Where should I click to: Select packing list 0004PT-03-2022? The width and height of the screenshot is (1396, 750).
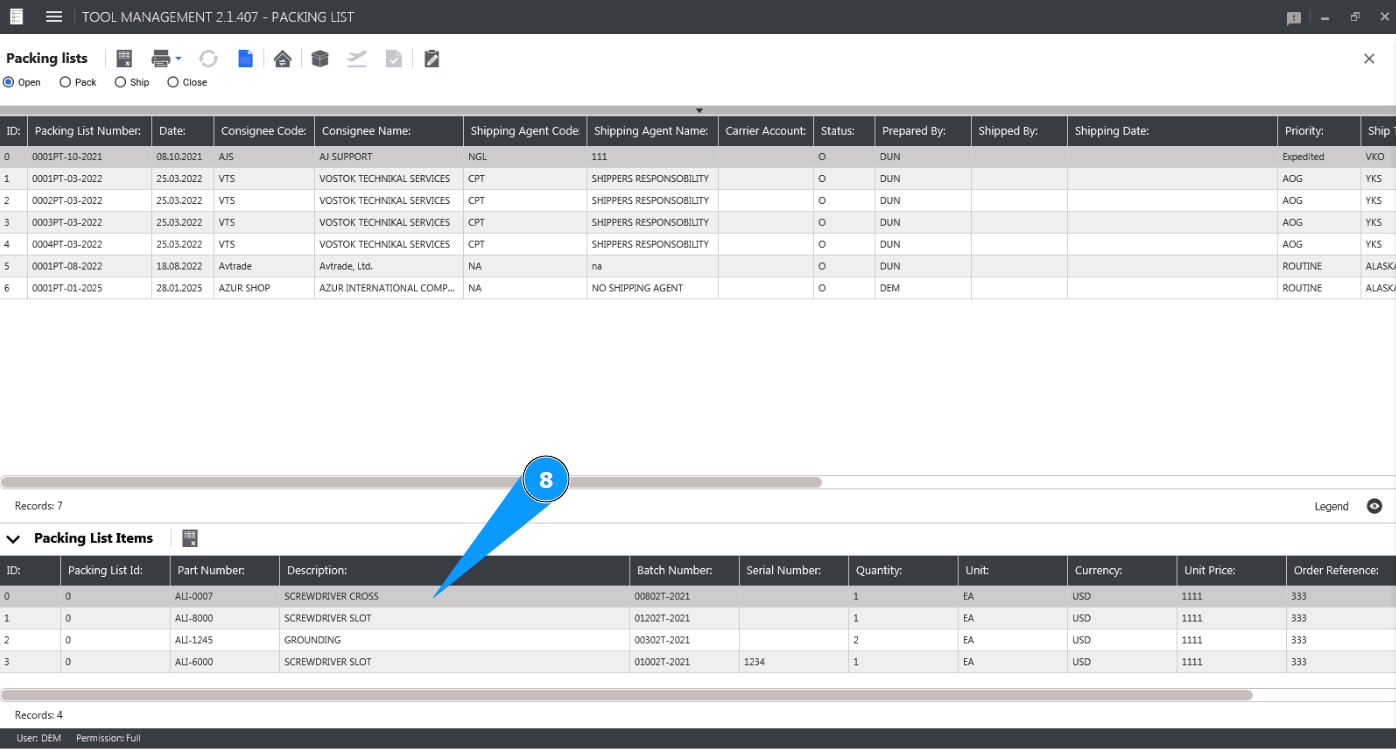point(698,245)
